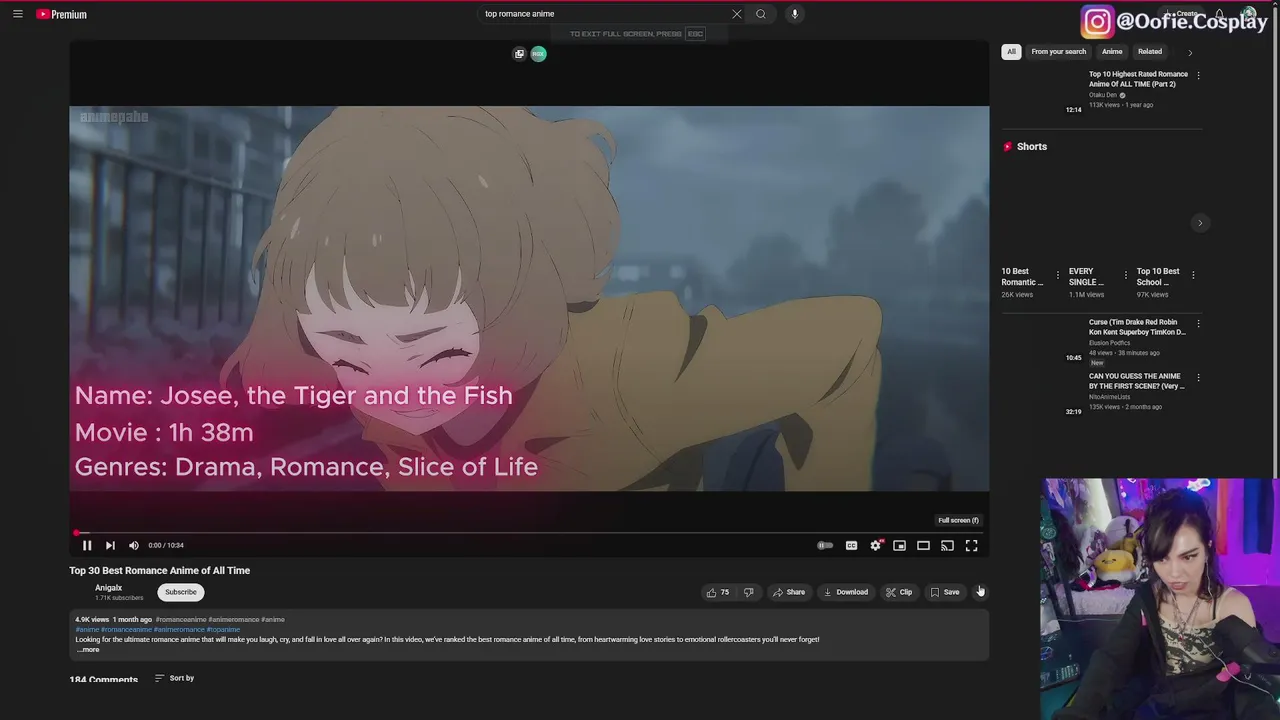
Task: Create a clip with the scissors
Action: [899, 592]
